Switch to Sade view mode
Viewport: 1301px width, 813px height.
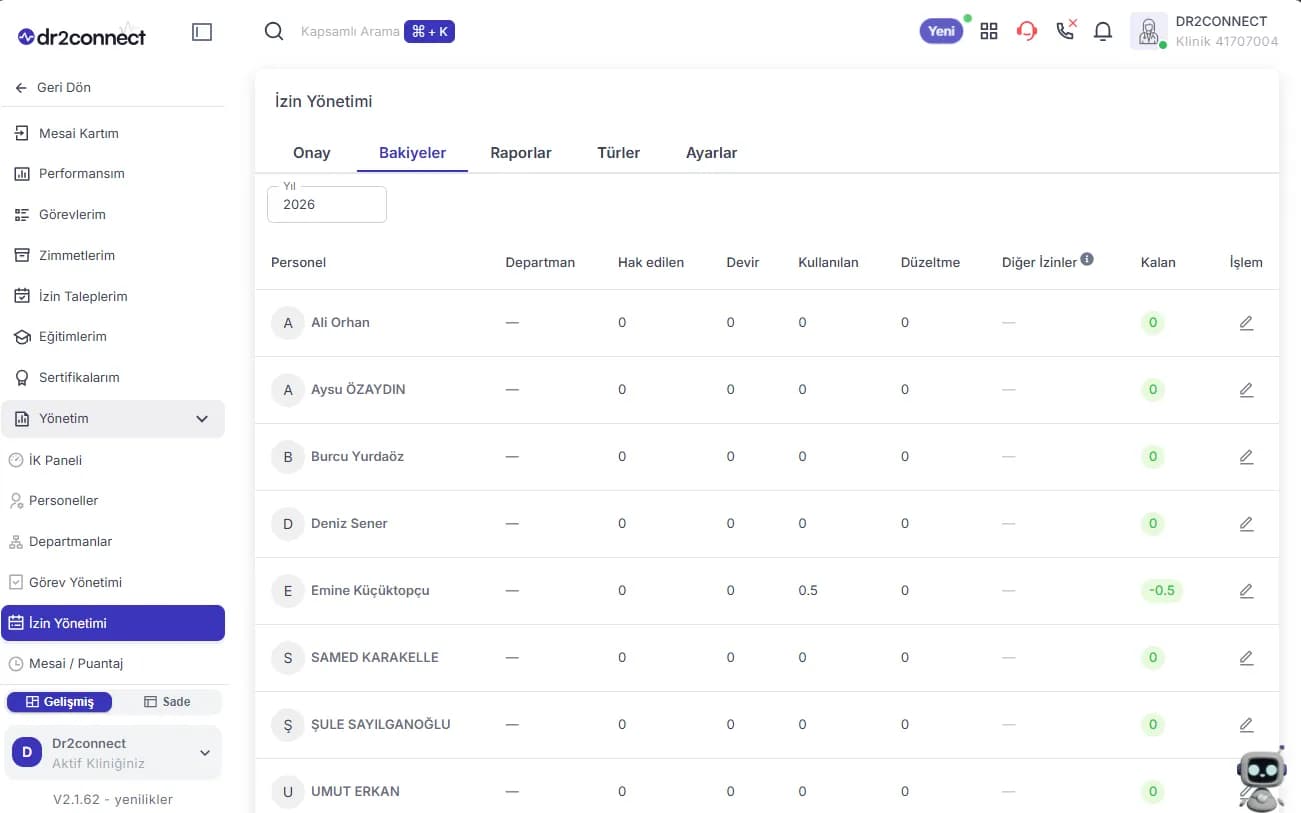pyautogui.click(x=167, y=702)
